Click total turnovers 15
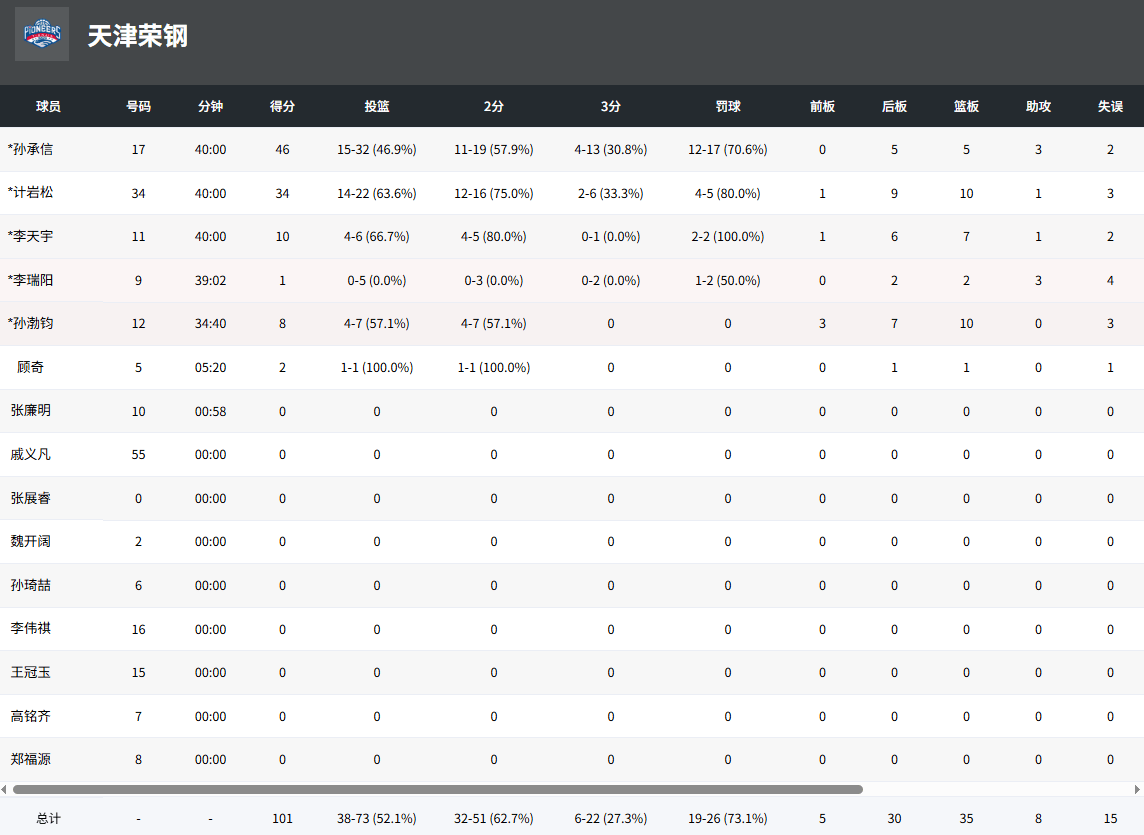1144x835 pixels. pos(1110,819)
